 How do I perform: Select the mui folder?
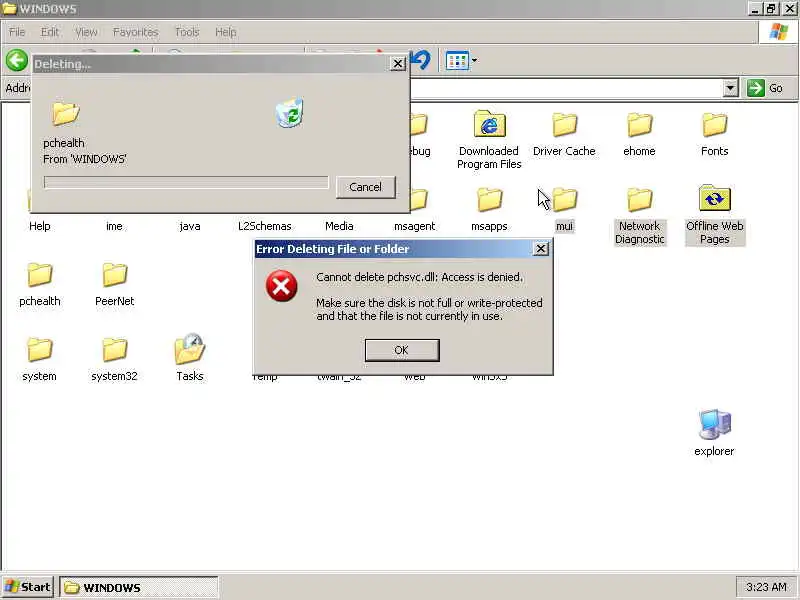[x=564, y=209]
